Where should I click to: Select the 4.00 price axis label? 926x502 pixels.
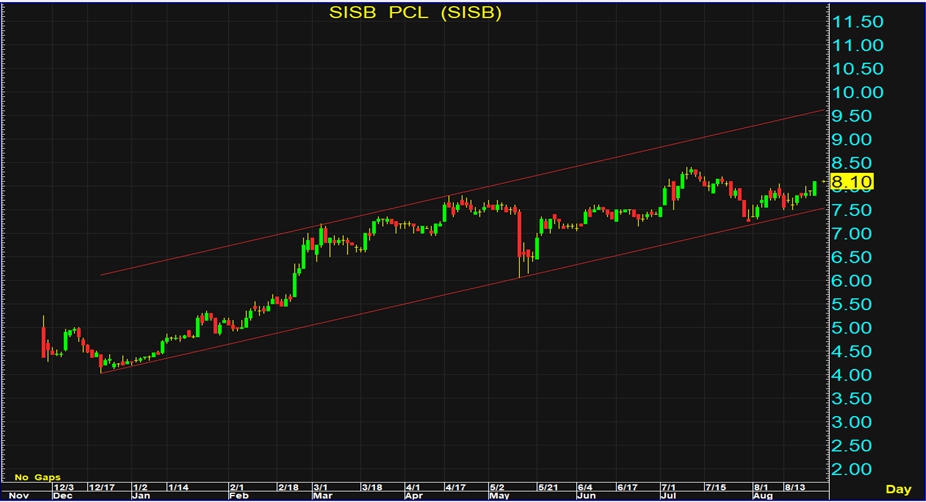[852, 376]
